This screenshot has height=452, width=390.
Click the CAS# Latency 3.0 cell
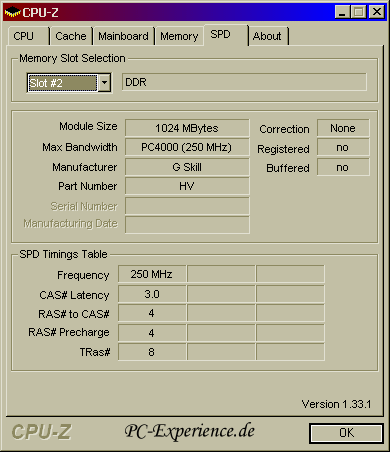click(152, 294)
